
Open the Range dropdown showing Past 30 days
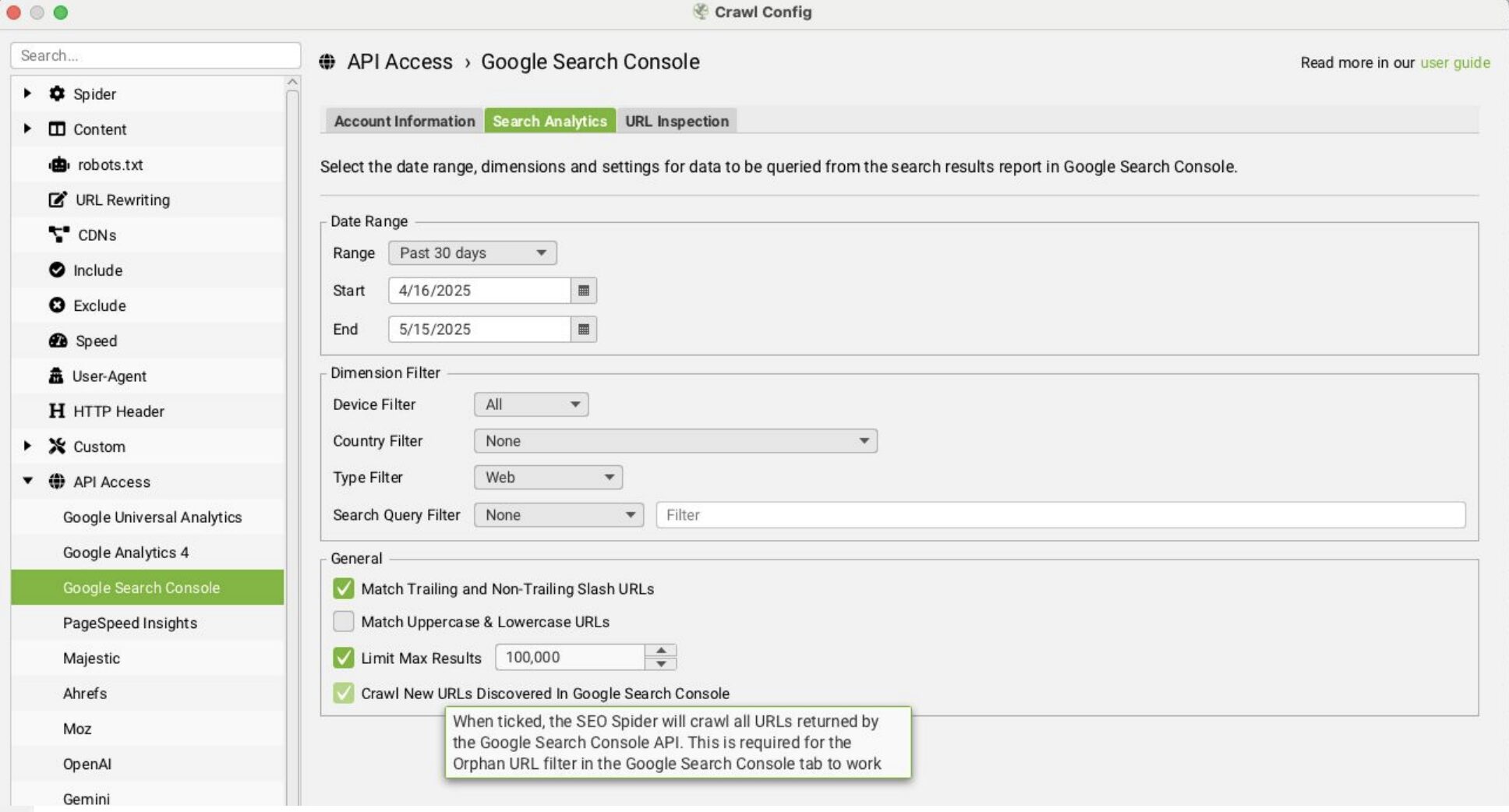click(x=472, y=252)
